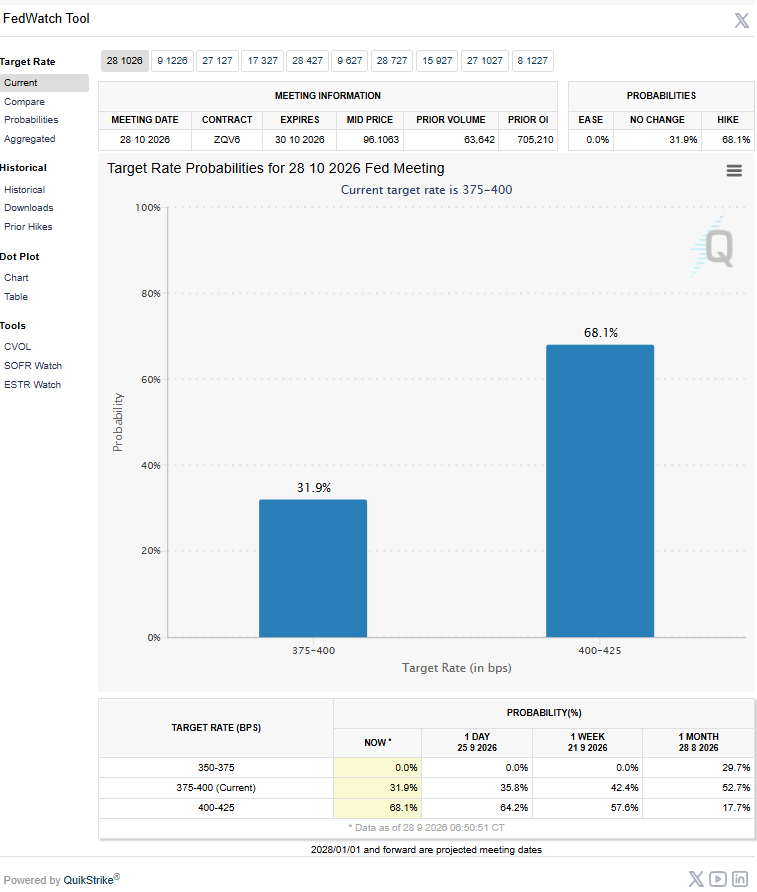This screenshot has height=892, width=757.
Task: Select the 9 1226 meeting tab
Action: pos(172,61)
